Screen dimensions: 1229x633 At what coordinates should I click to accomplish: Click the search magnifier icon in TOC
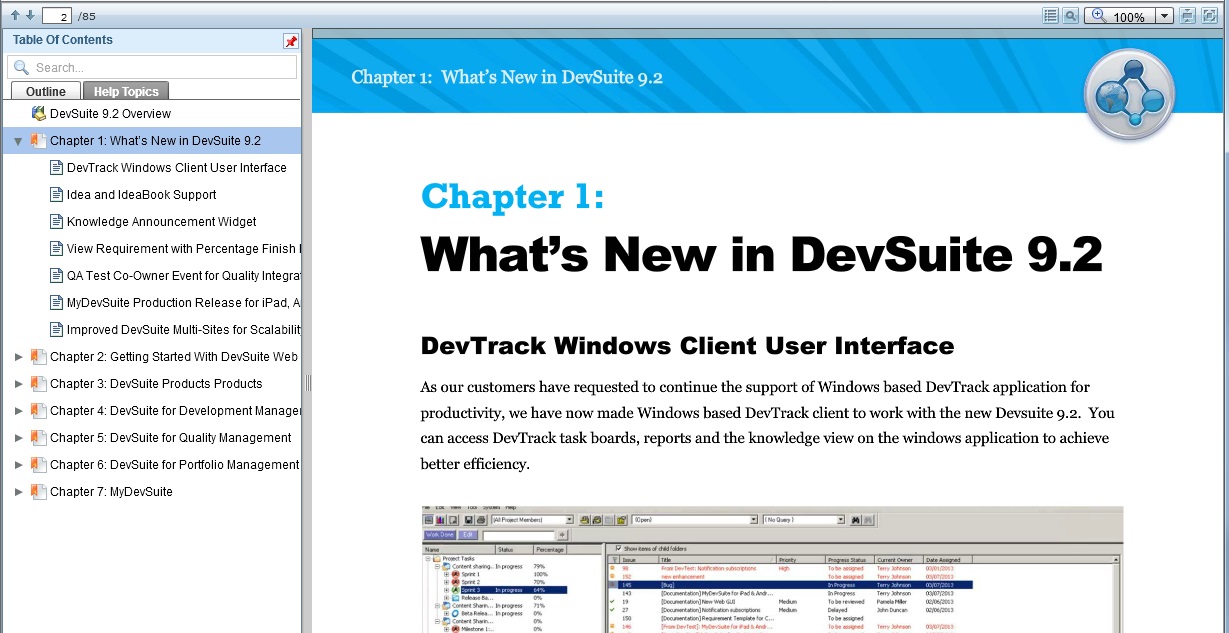[x=22, y=67]
